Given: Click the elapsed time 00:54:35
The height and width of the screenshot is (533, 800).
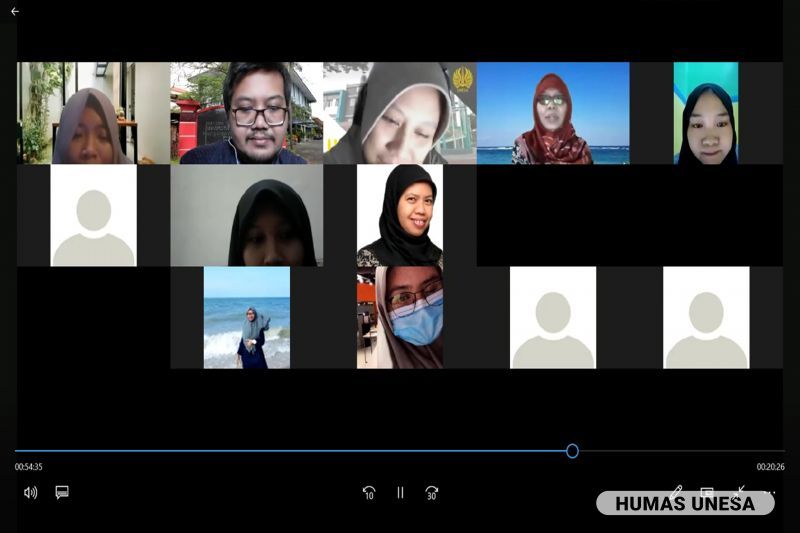Looking at the screenshot, I should (29, 467).
